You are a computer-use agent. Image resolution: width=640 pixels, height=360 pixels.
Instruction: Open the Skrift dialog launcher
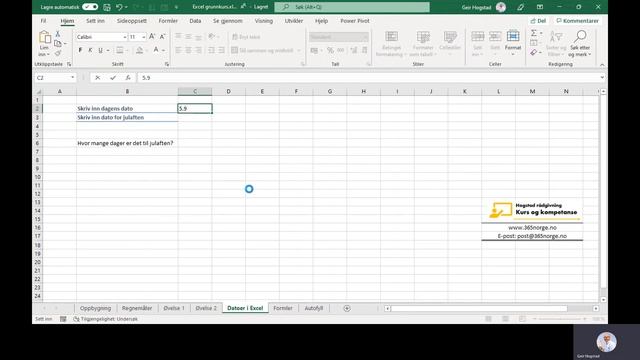(167, 64)
